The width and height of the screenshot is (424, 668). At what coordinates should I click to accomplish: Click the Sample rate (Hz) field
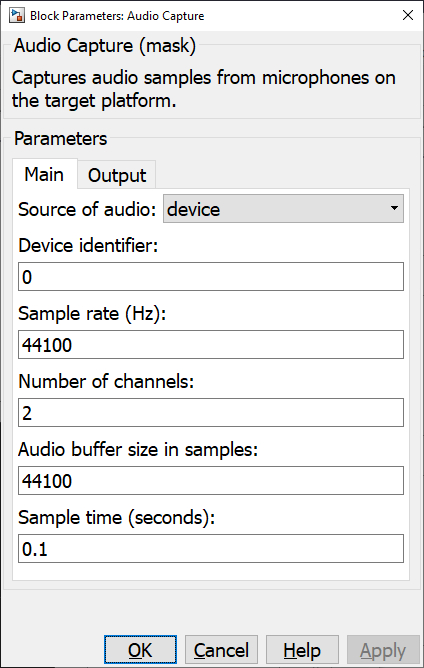tap(211, 345)
